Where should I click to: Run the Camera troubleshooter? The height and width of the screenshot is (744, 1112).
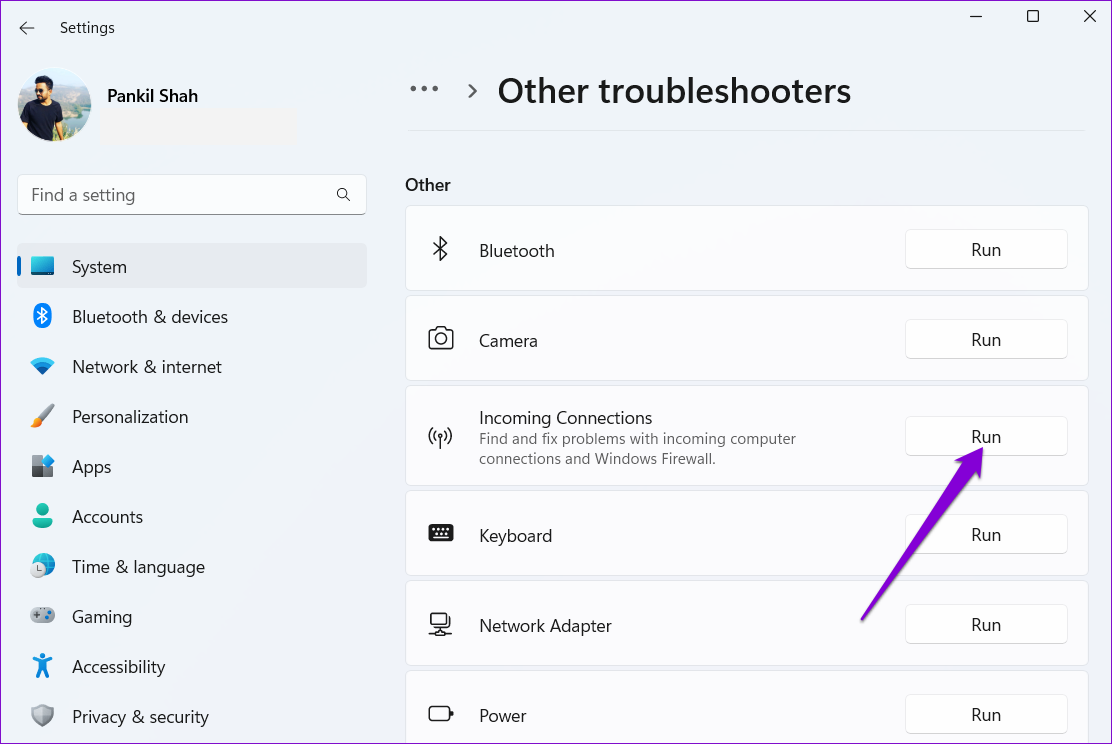986,340
